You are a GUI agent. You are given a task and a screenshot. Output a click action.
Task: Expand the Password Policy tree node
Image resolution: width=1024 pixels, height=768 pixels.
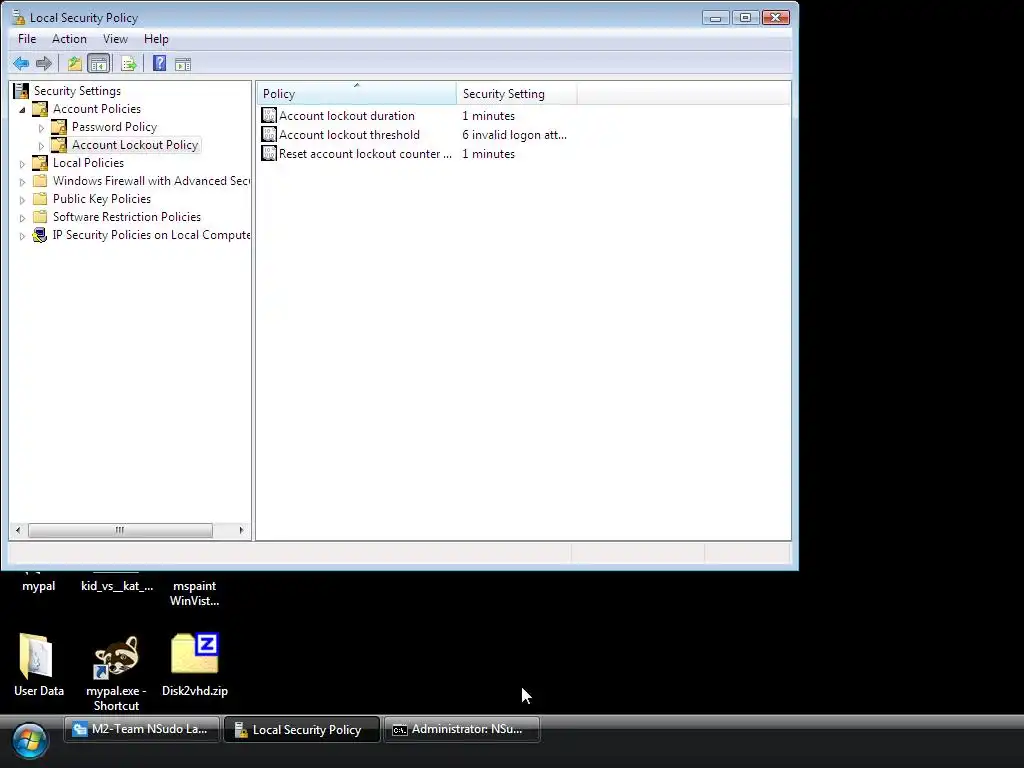(x=42, y=128)
